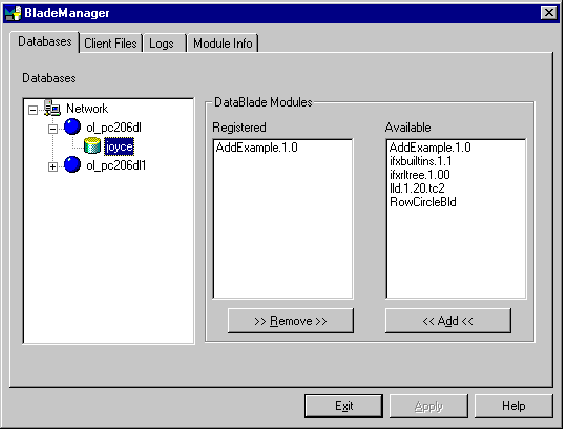Click the database cylinder icon beside joyce
This screenshot has height=429, width=563.
(x=92, y=146)
